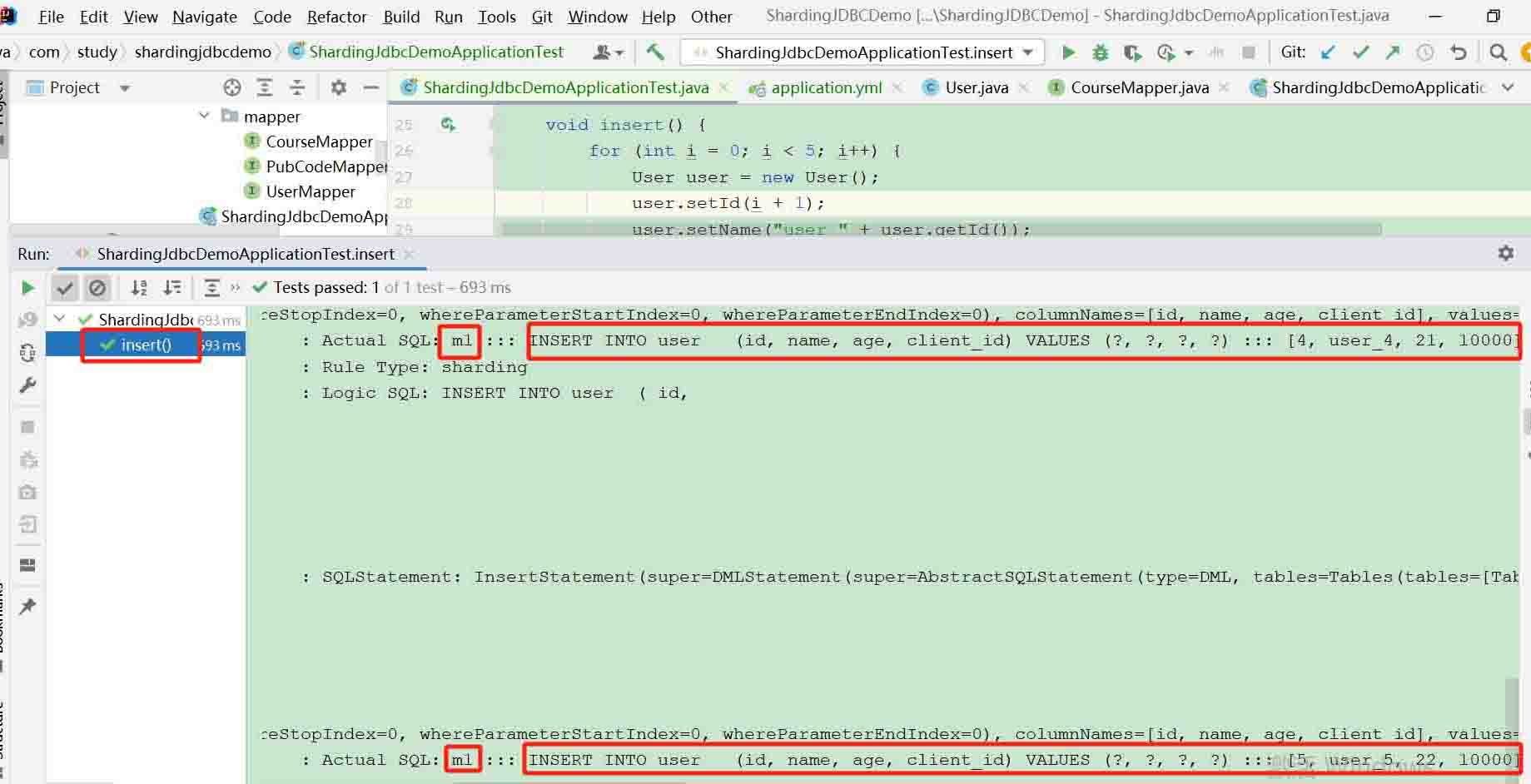
Task: Click the Git commit checkmark icon
Action: pos(1361,52)
